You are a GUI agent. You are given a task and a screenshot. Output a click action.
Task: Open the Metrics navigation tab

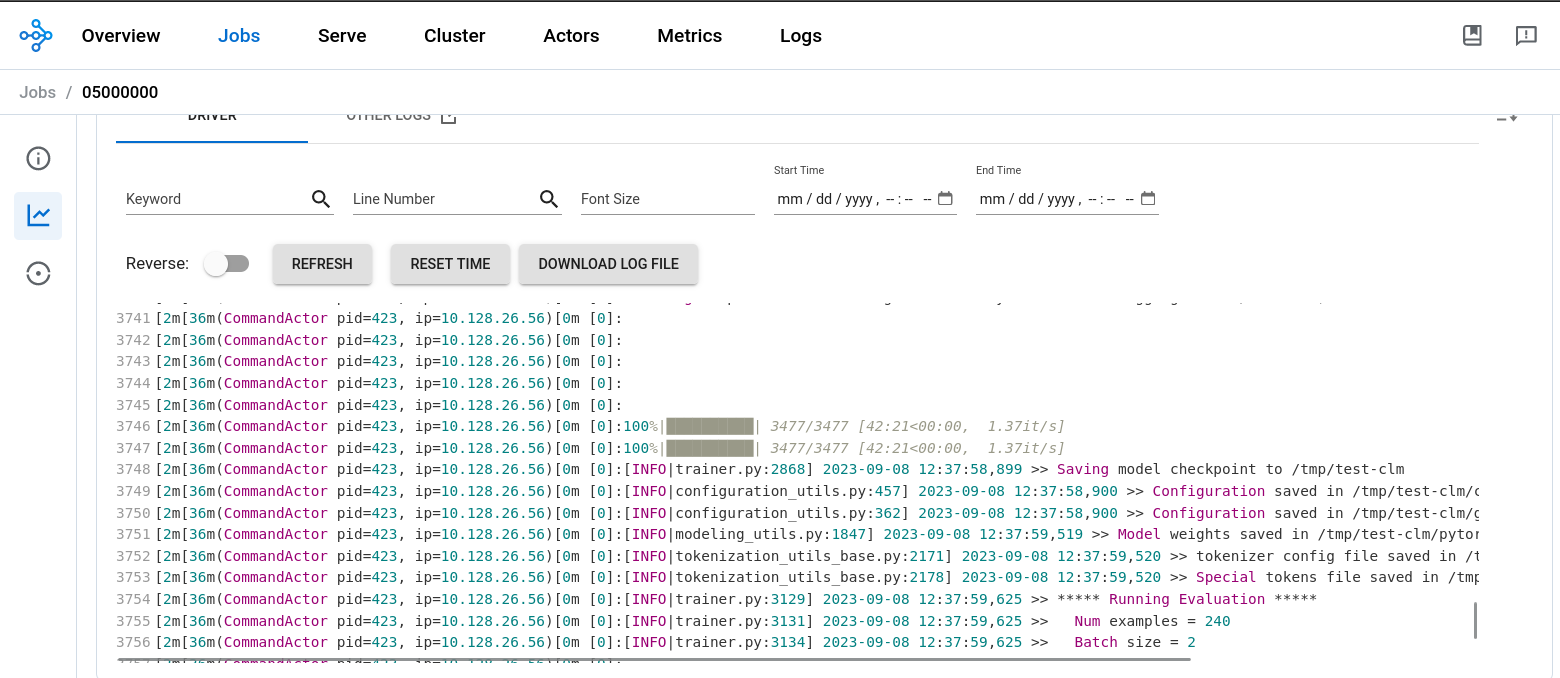point(689,36)
